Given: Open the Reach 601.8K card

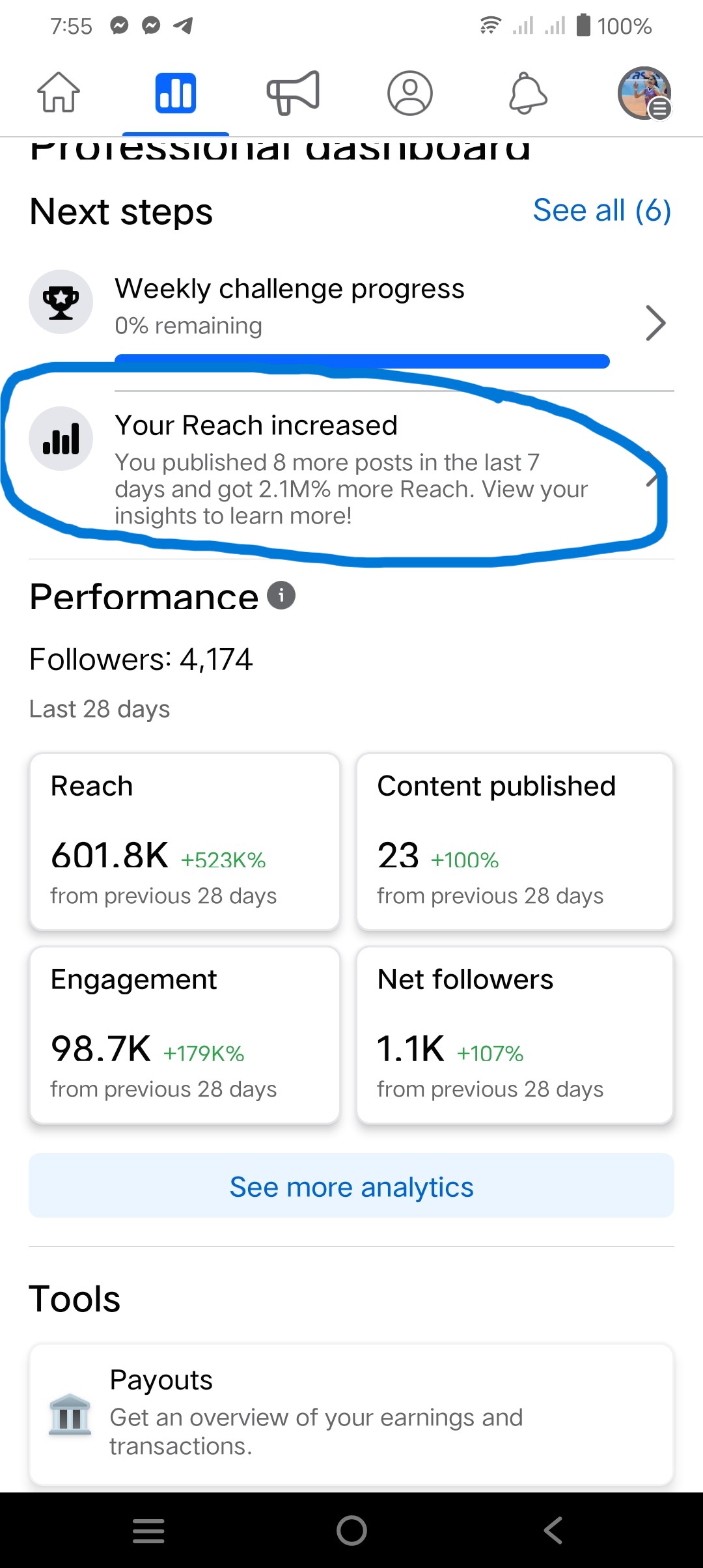Looking at the screenshot, I should (185, 841).
